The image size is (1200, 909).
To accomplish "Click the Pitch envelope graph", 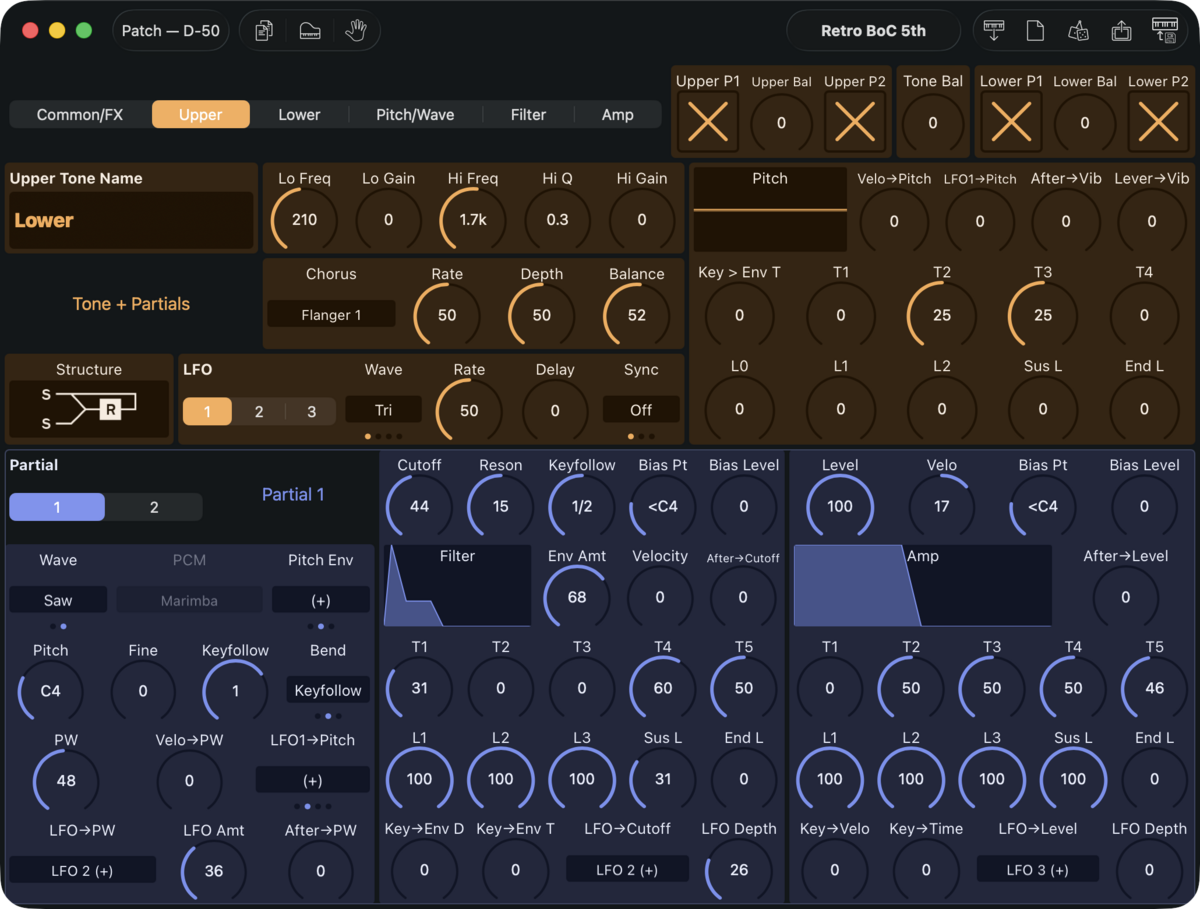I will coord(770,209).
